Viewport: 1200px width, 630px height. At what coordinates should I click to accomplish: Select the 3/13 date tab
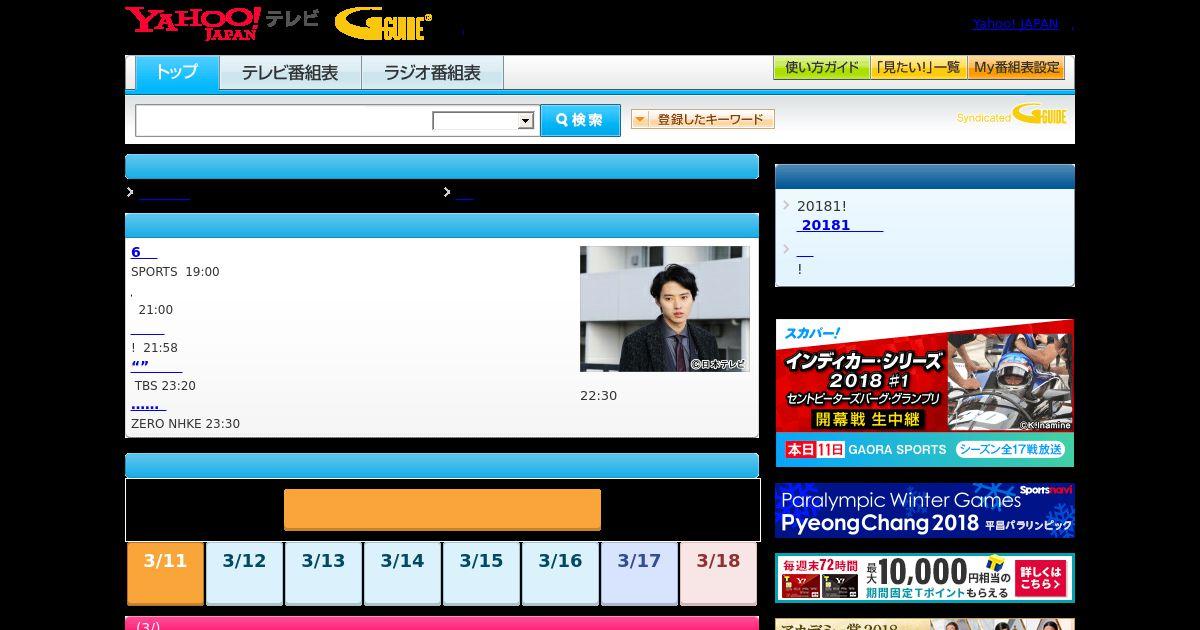pyautogui.click(x=323, y=573)
